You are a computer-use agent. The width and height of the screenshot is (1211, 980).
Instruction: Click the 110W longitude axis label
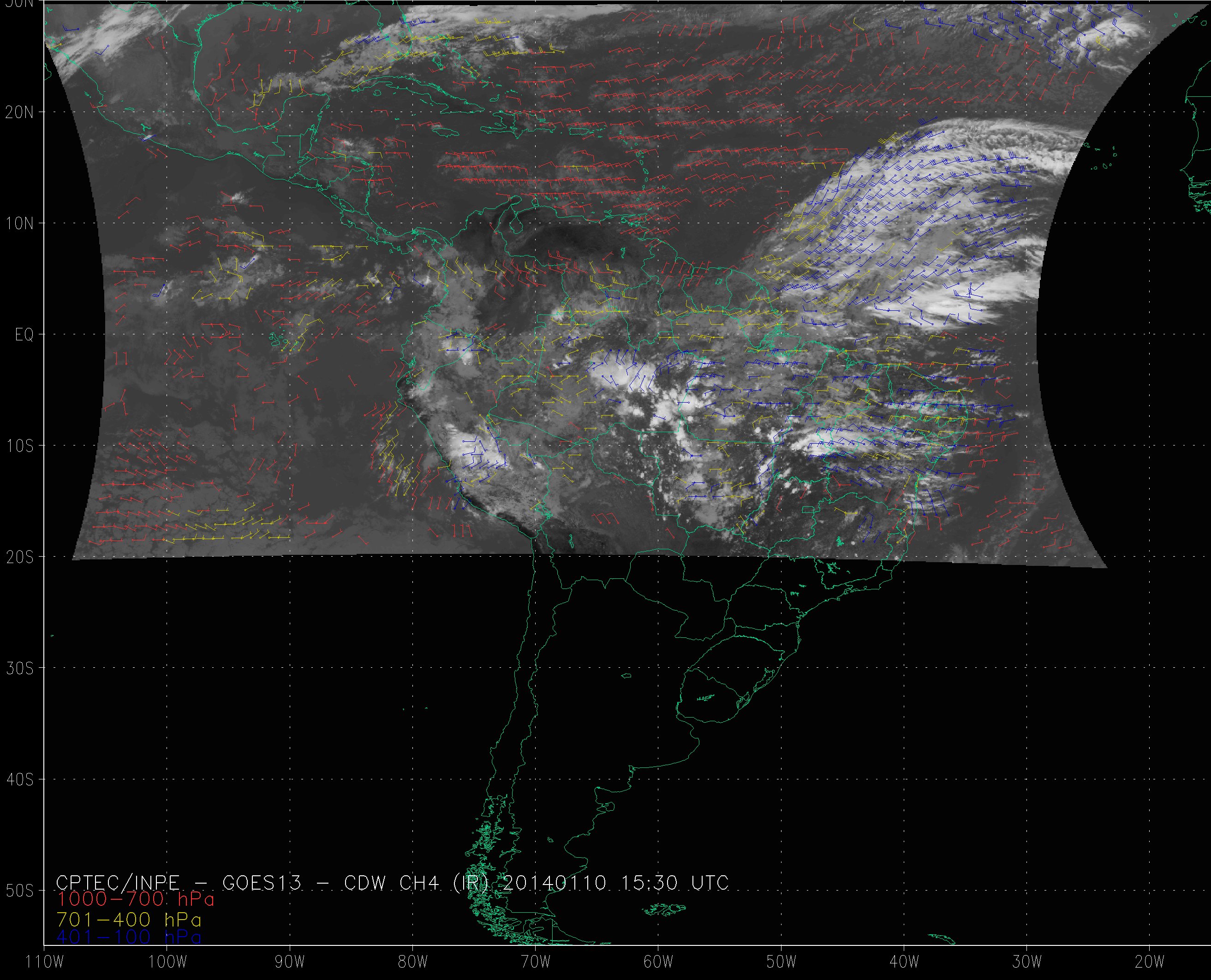click(x=45, y=962)
